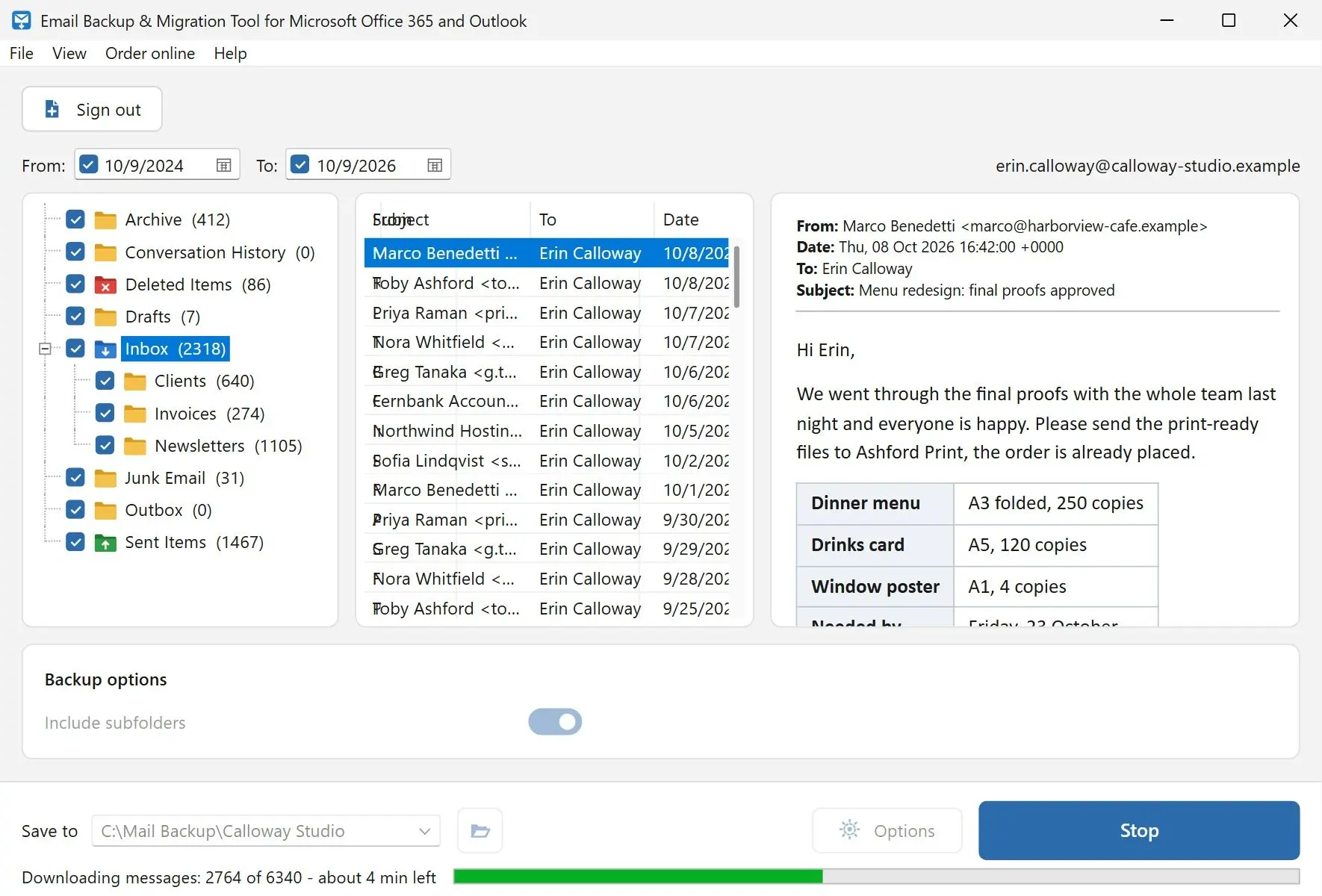Browse for a save folder using the folder icon
Viewport: 1322px width, 896px height.
click(480, 830)
